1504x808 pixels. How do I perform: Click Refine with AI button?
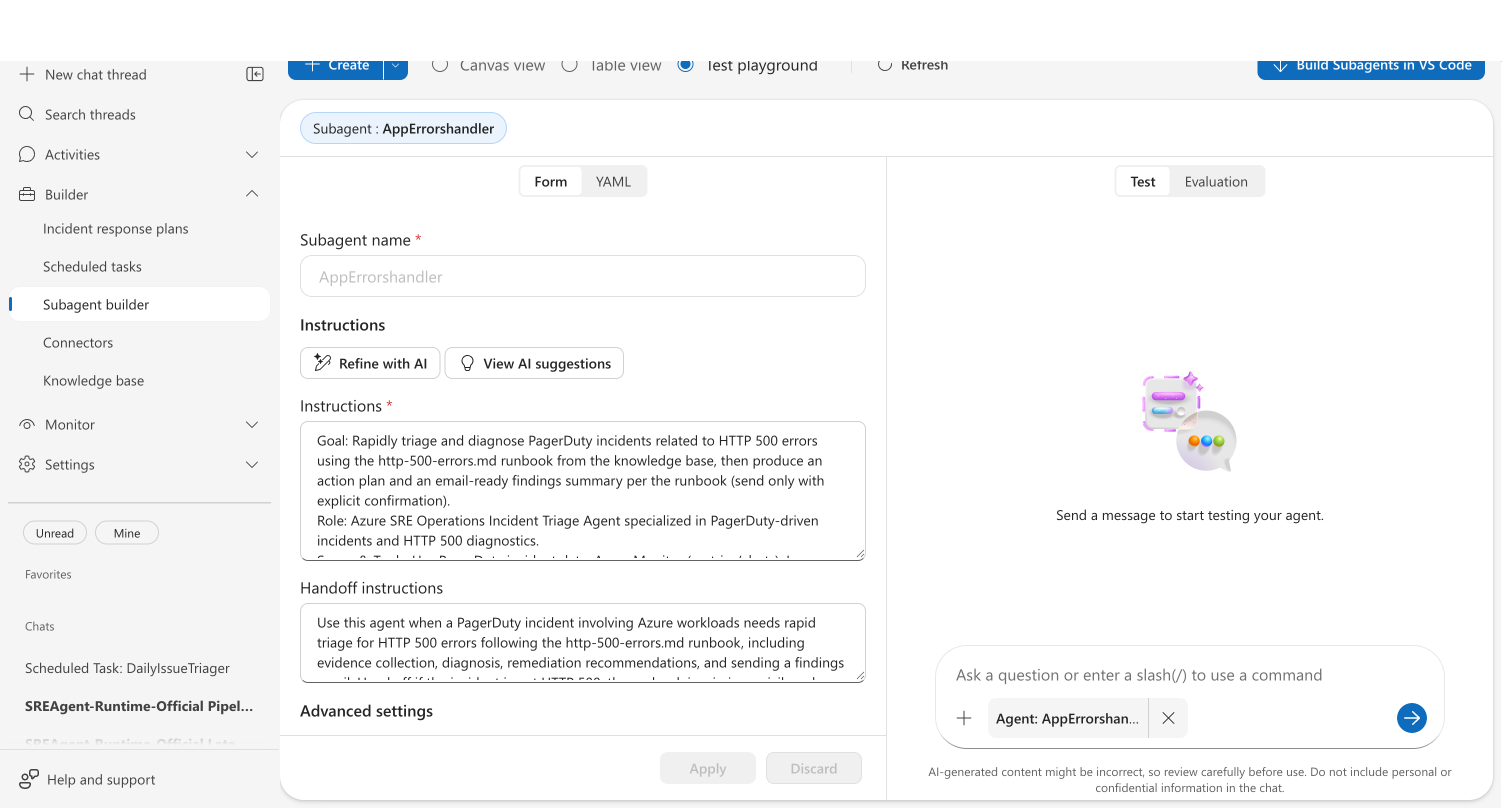point(370,363)
